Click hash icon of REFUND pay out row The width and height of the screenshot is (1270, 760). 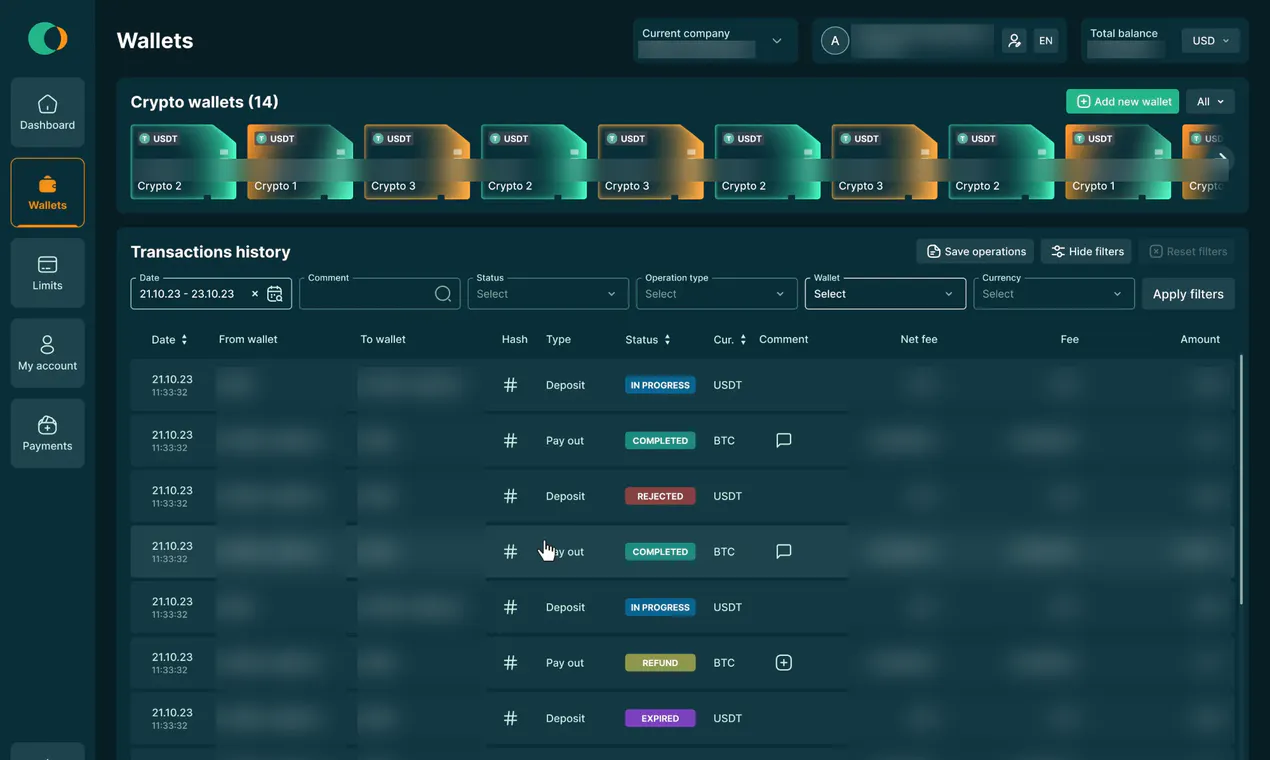[x=510, y=663]
